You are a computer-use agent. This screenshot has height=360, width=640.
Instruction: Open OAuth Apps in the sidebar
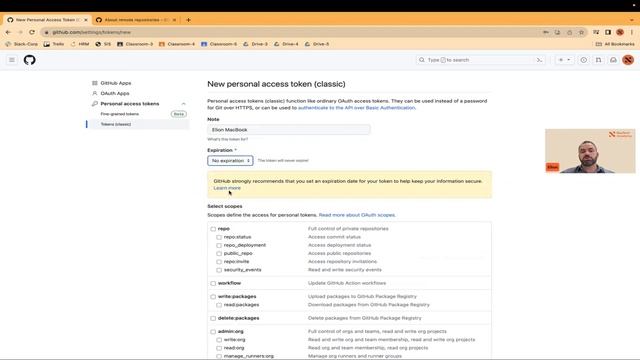[x=115, y=93]
